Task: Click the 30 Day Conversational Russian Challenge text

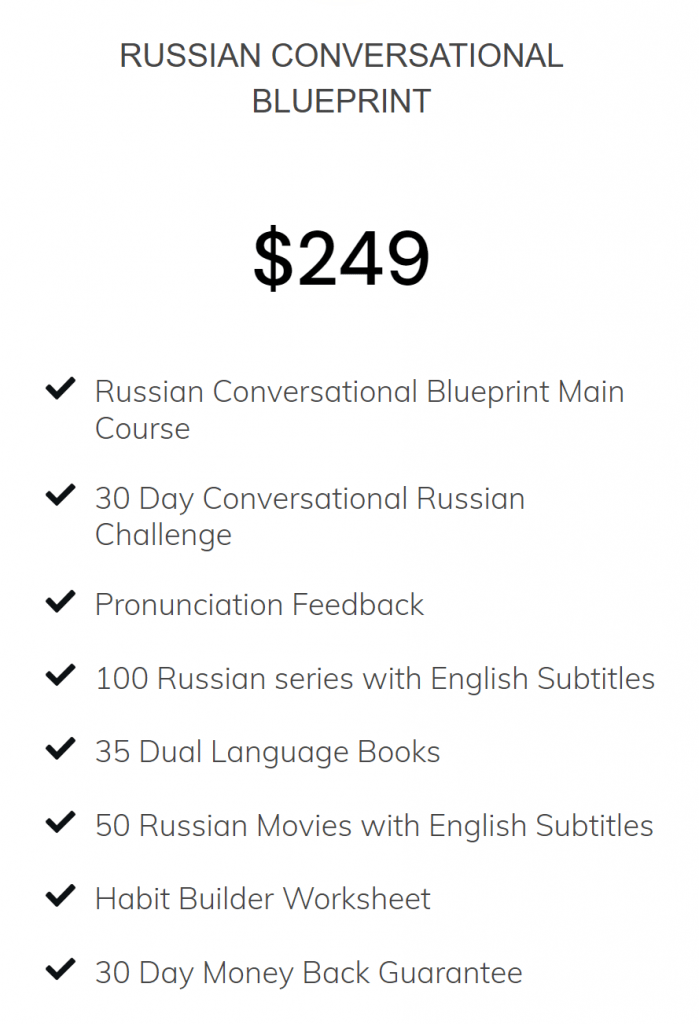Action: coord(310,517)
